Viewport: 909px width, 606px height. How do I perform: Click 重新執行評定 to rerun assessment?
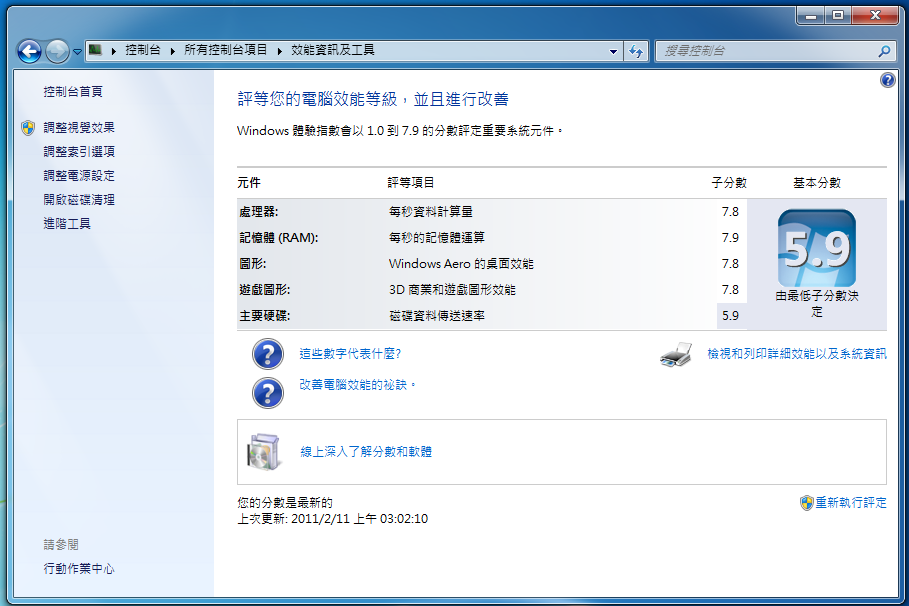[x=851, y=503]
